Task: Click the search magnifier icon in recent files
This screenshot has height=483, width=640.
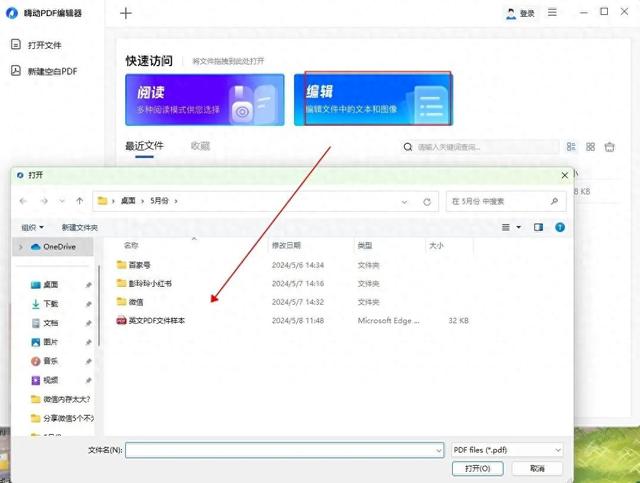Action: [x=408, y=147]
